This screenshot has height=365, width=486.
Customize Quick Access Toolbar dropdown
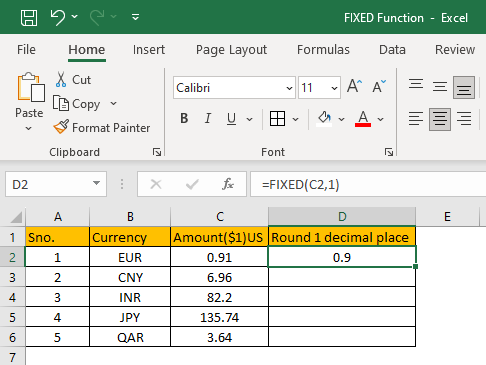[x=135, y=17]
